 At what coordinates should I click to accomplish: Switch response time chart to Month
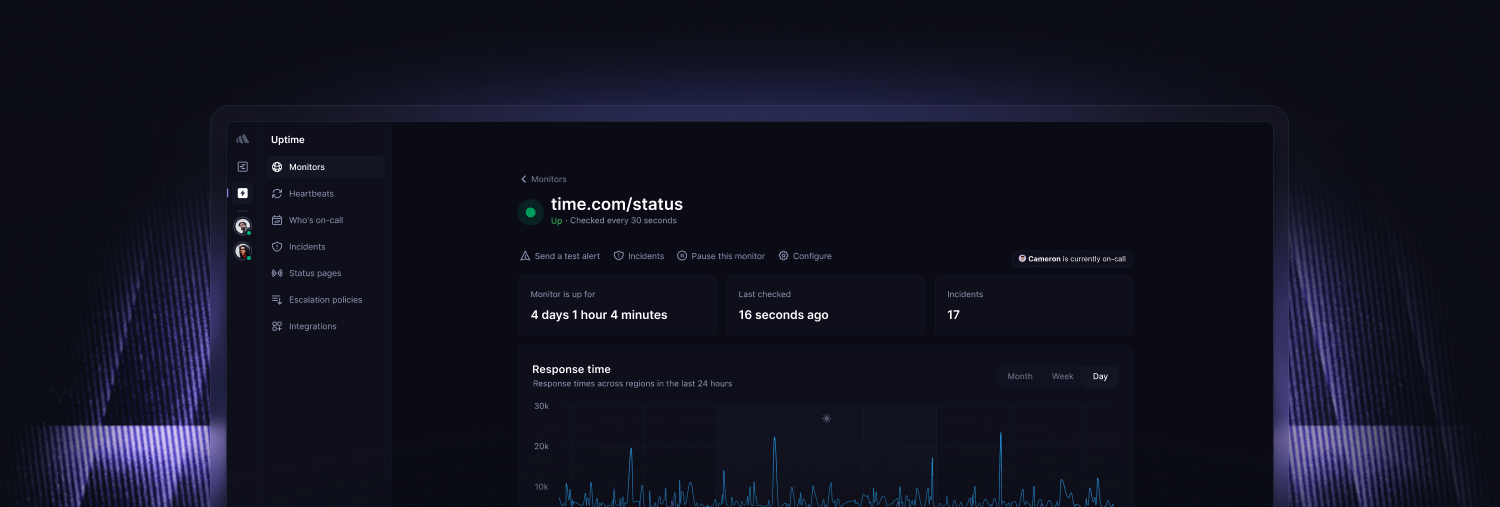(x=1020, y=376)
